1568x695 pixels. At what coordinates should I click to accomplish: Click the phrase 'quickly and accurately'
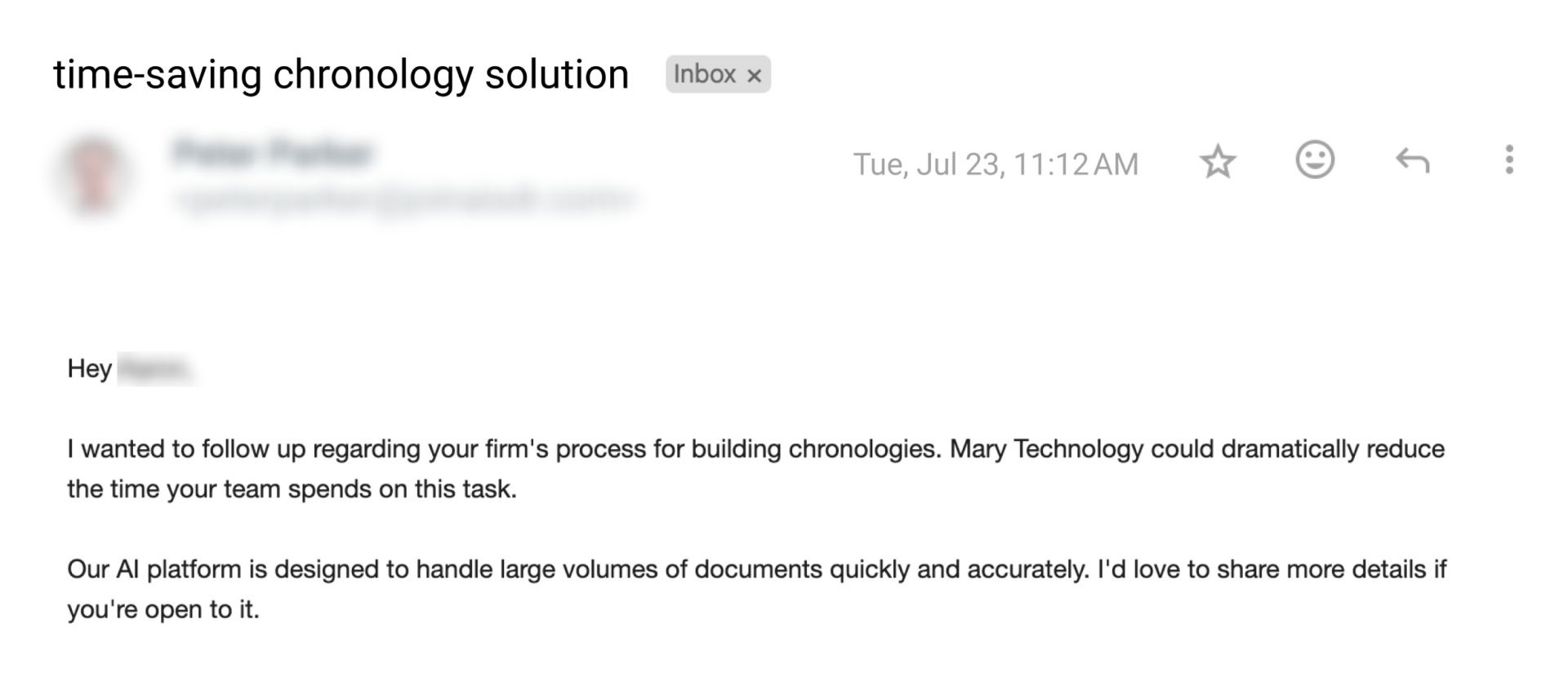tap(959, 569)
